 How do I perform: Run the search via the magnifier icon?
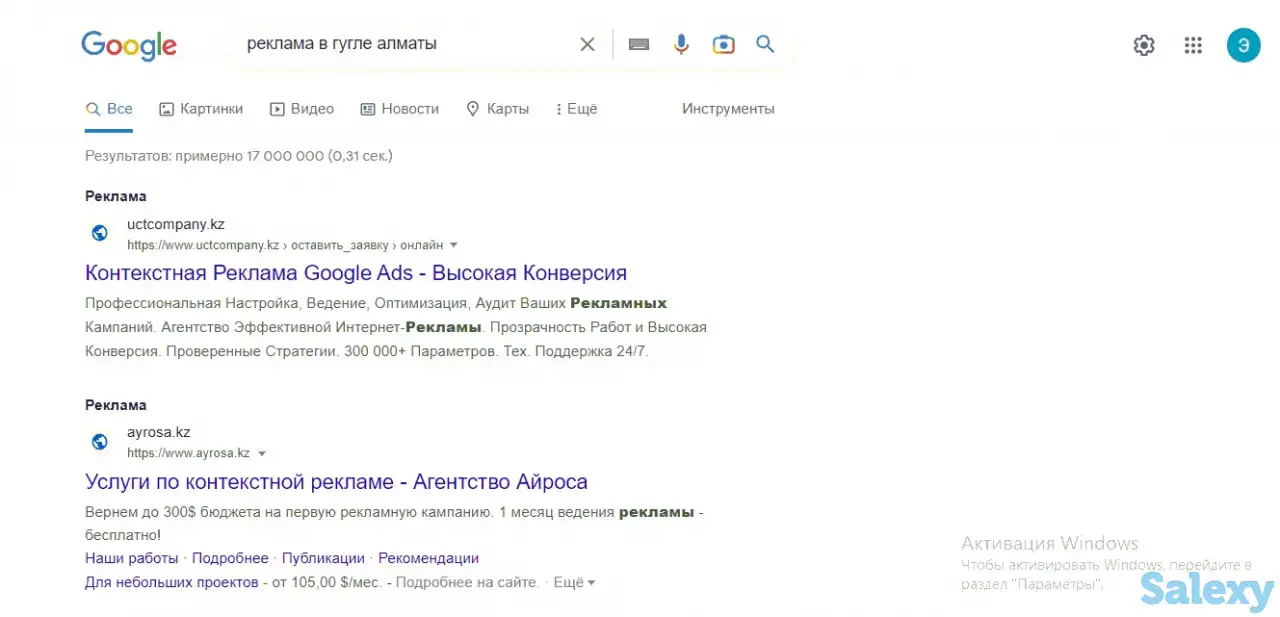765,44
